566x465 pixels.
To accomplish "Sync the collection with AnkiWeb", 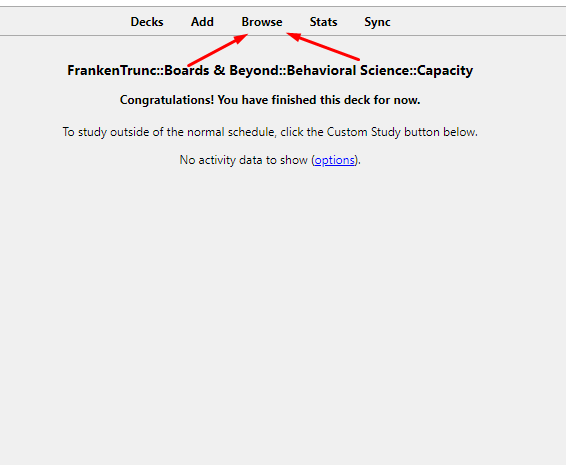I will 377,22.
